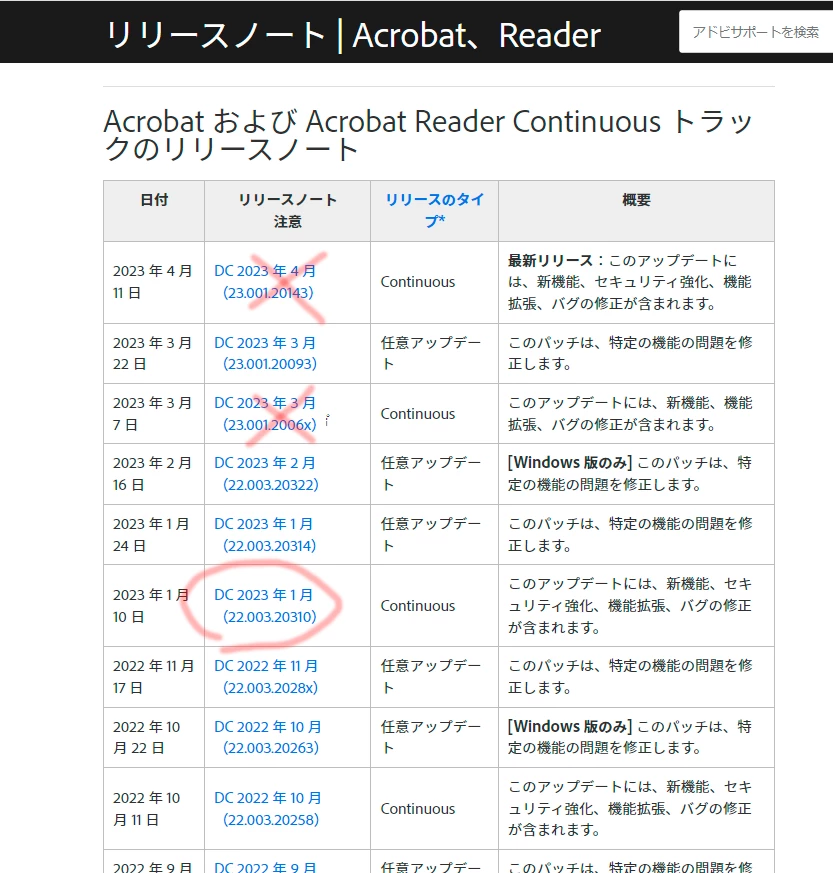Click the アドビサポートを検索 search field
This screenshot has height=873, width=833.
click(x=756, y=32)
